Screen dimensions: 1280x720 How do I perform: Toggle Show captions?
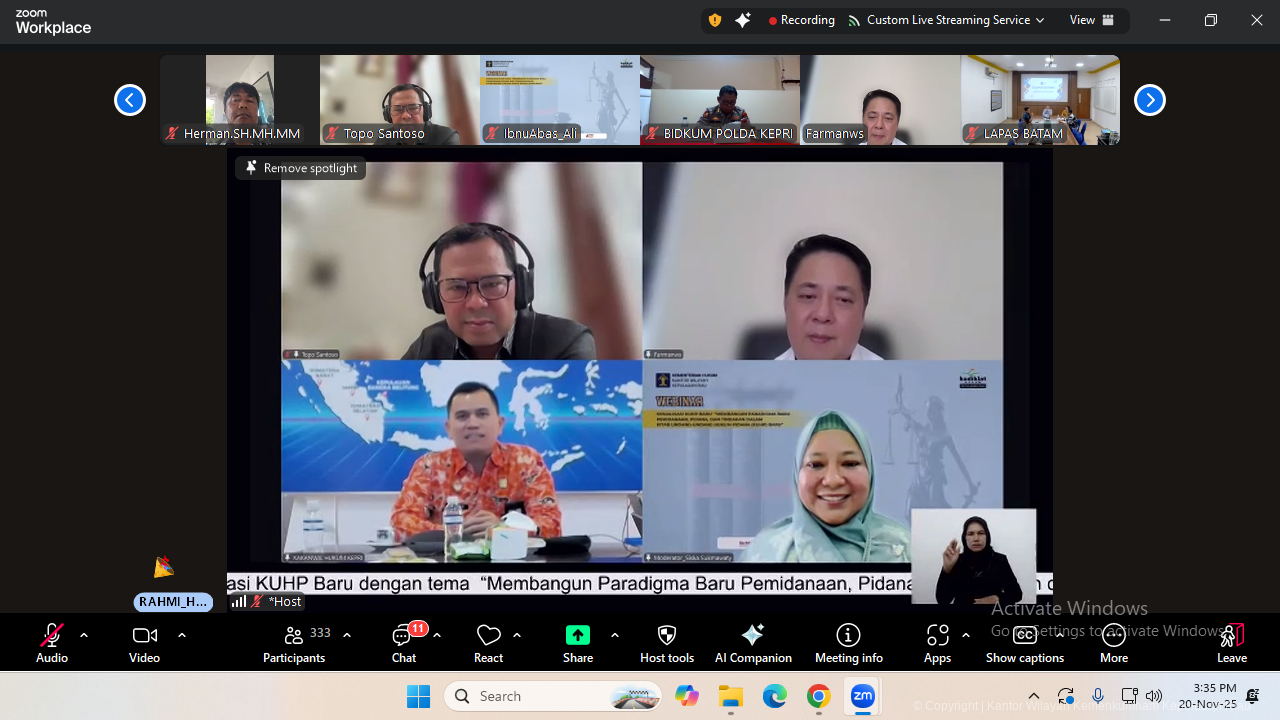(1025, 642)
